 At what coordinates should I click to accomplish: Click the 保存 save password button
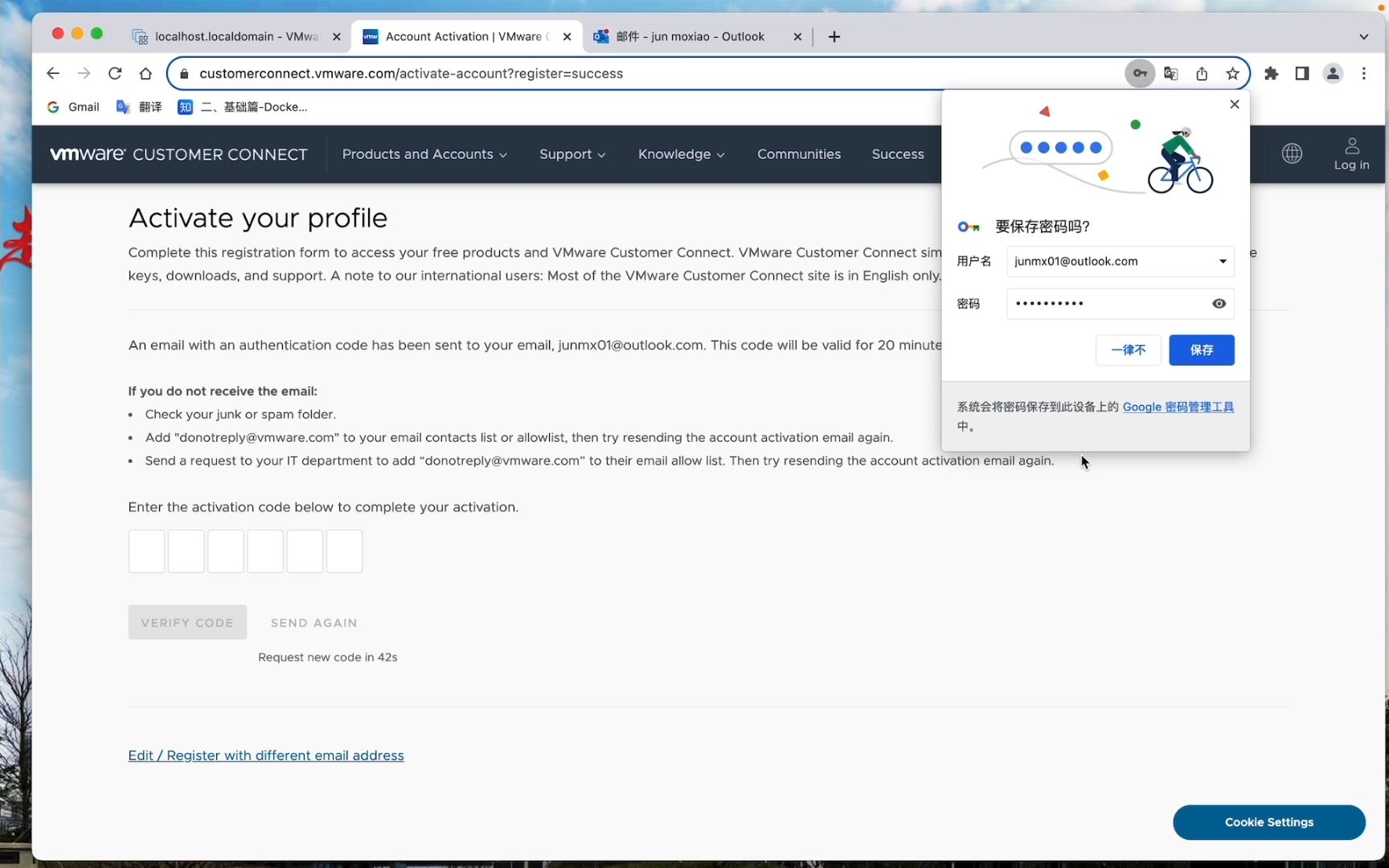click(1201, 350)
